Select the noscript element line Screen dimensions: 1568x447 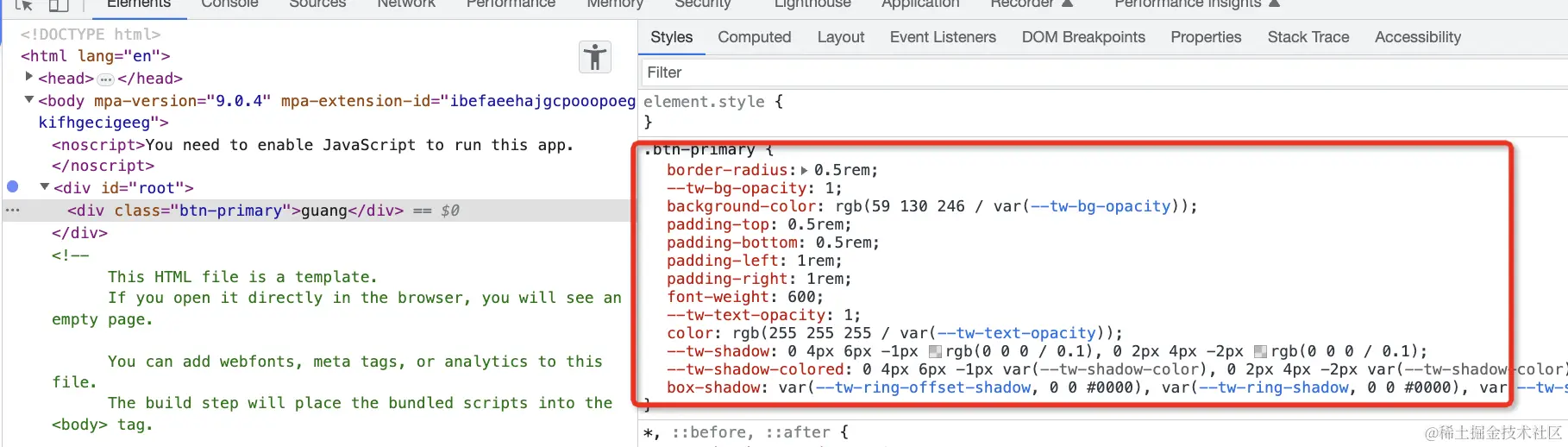313,145
